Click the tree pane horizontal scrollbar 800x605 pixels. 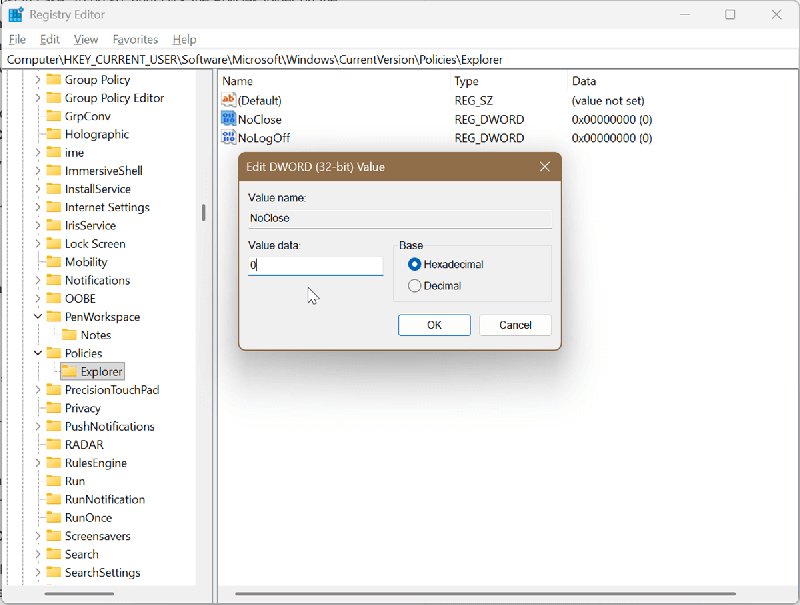pyautogui.click(x=79, y=594)
